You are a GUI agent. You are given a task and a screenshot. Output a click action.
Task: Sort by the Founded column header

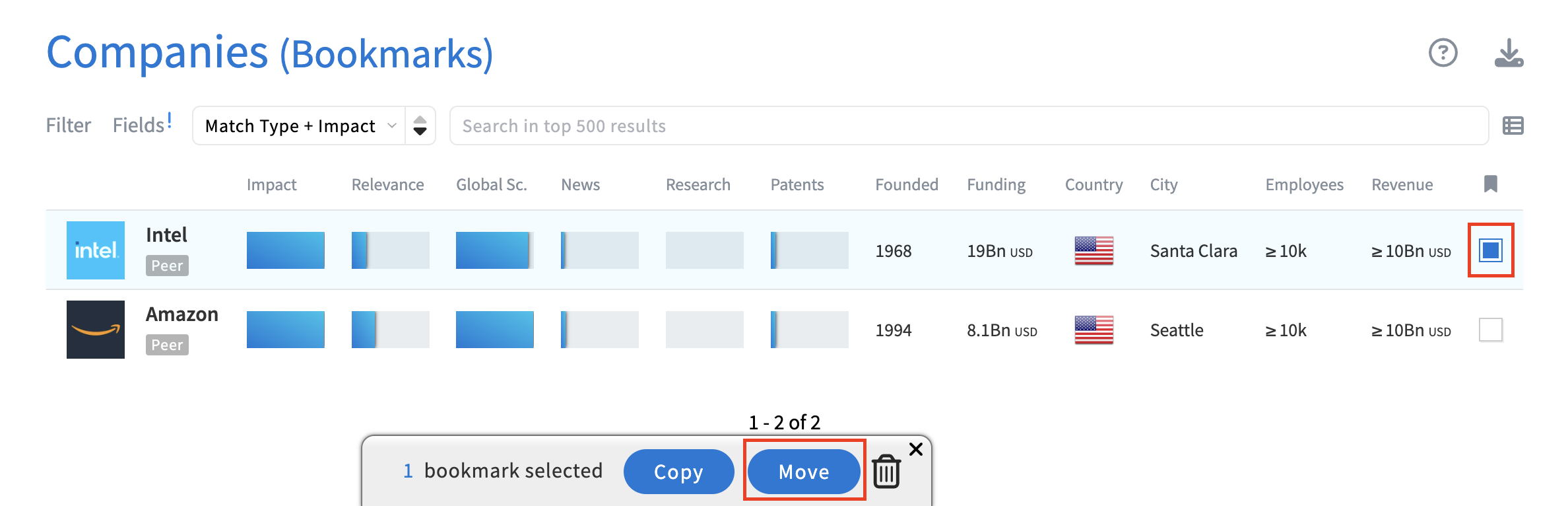pyautogui.click(x=907, y=185)
